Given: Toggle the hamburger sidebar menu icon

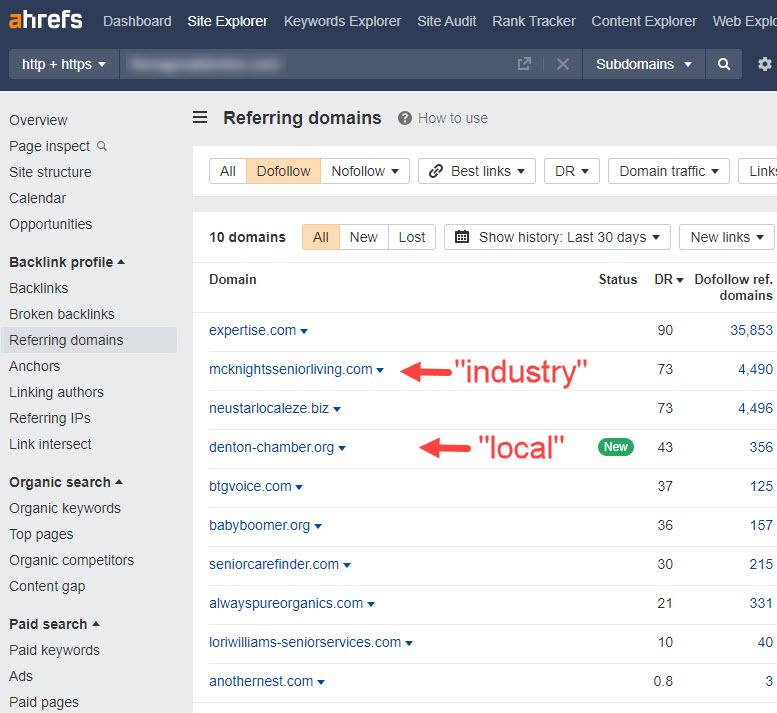Looking at the screenshot, I should pos(200,117).
